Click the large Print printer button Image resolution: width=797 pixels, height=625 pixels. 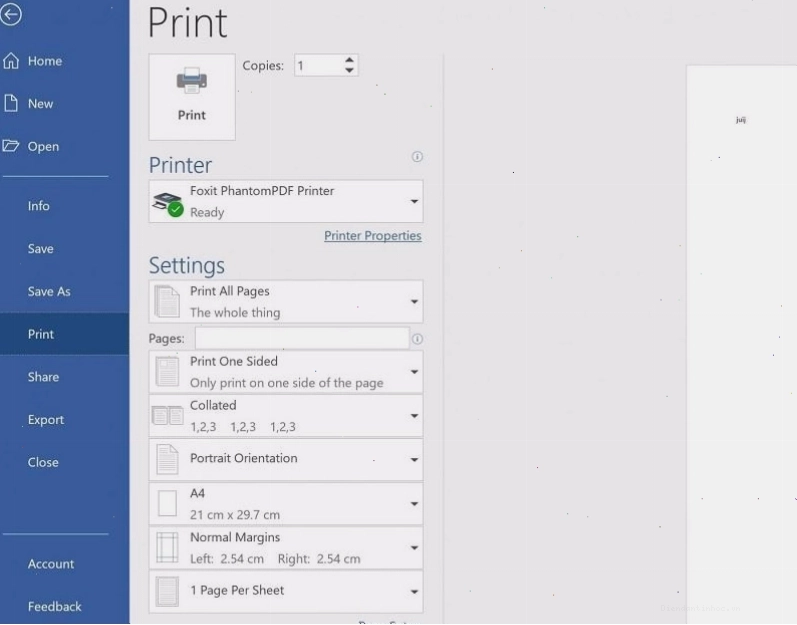(192, 97)
